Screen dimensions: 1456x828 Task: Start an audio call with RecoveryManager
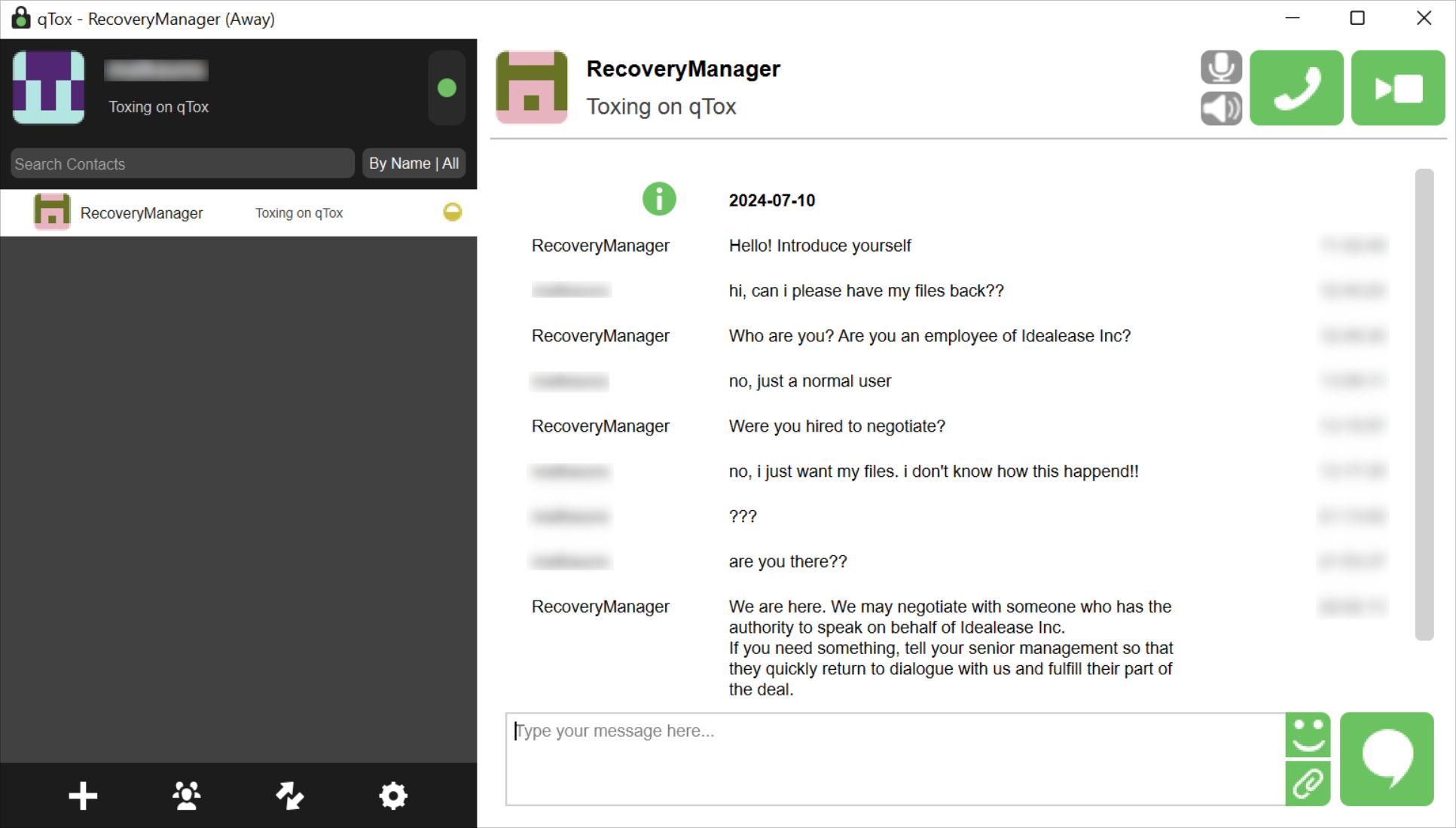pyautogui.click(x=1296, y=87)
